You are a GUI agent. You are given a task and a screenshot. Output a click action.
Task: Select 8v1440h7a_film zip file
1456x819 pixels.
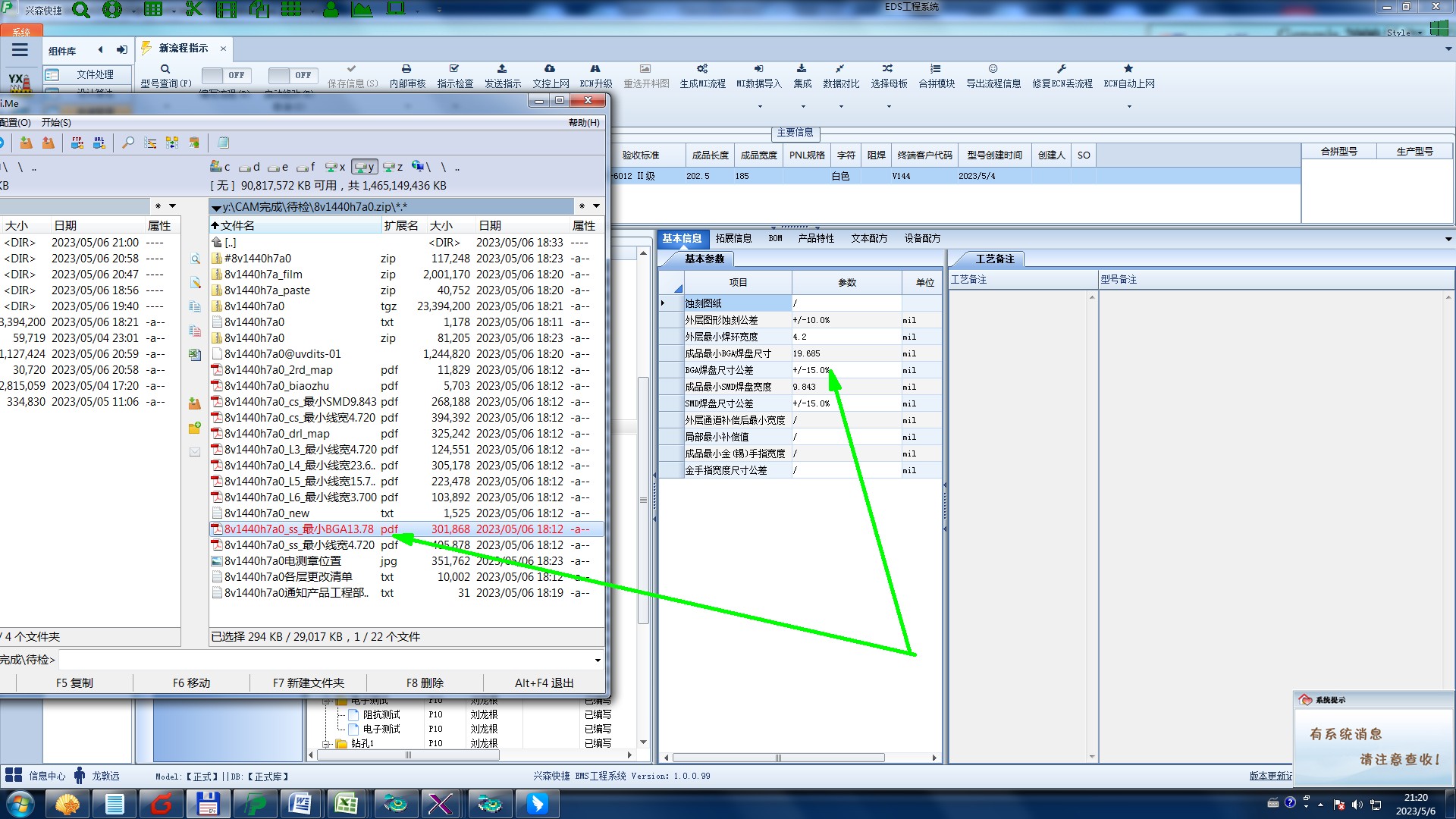pos(406,275)
